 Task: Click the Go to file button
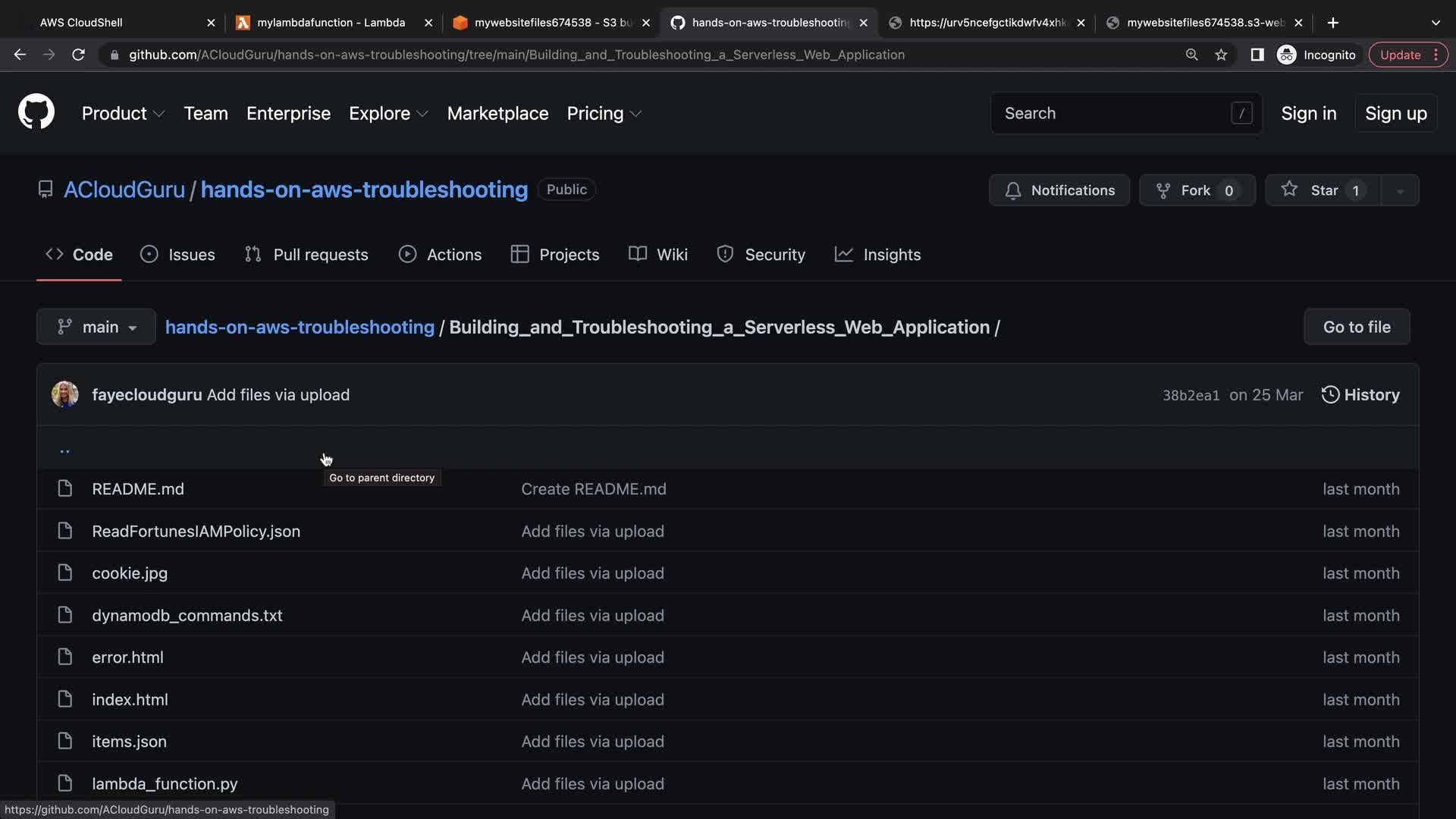coord(1356,327)
